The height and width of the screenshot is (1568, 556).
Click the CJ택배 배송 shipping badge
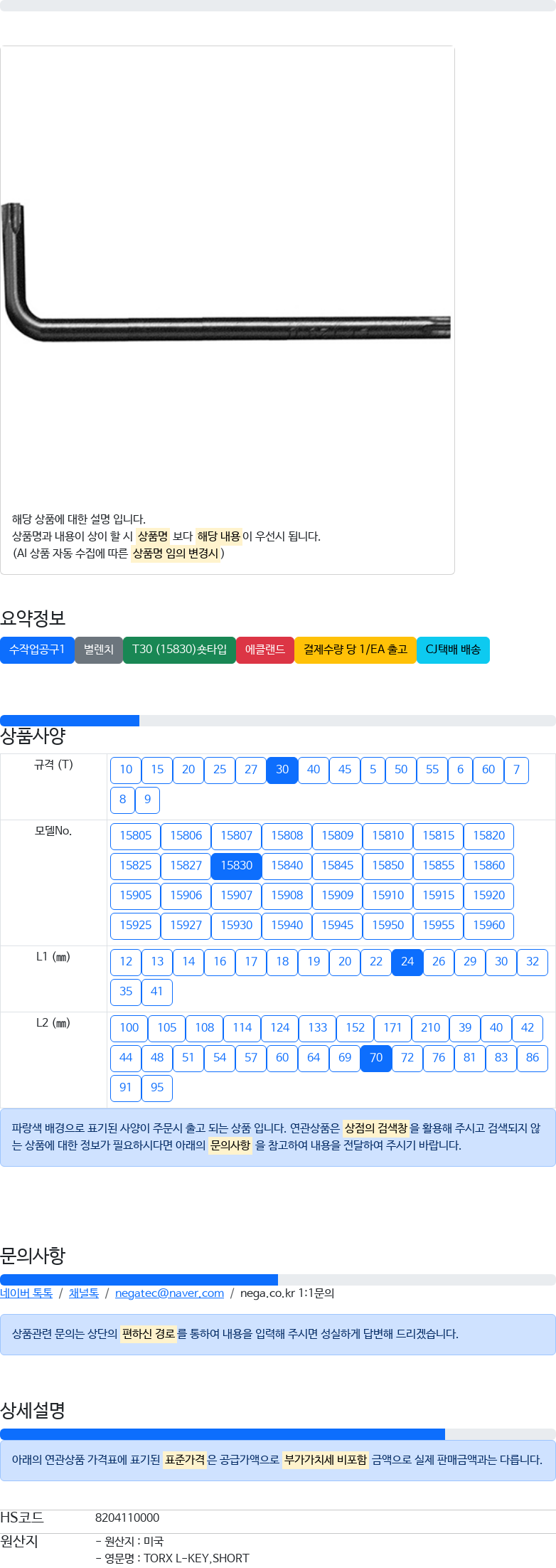click(453, 650)
